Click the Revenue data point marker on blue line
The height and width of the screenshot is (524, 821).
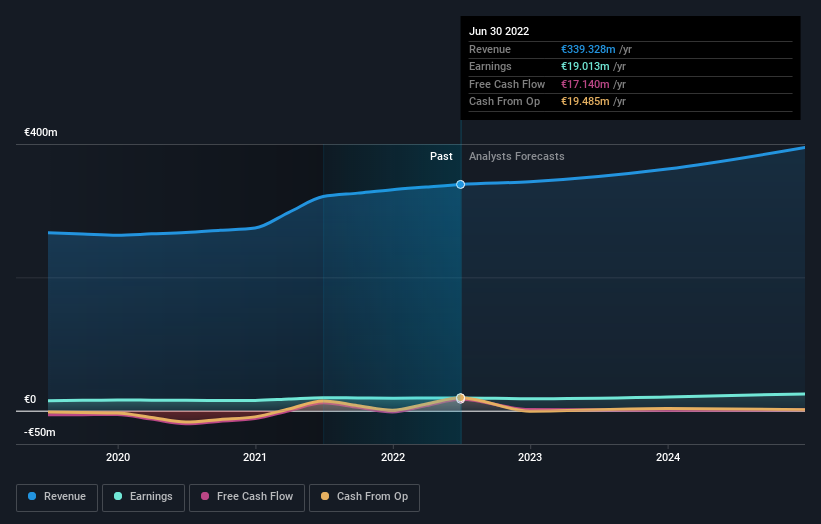[460, 184]
